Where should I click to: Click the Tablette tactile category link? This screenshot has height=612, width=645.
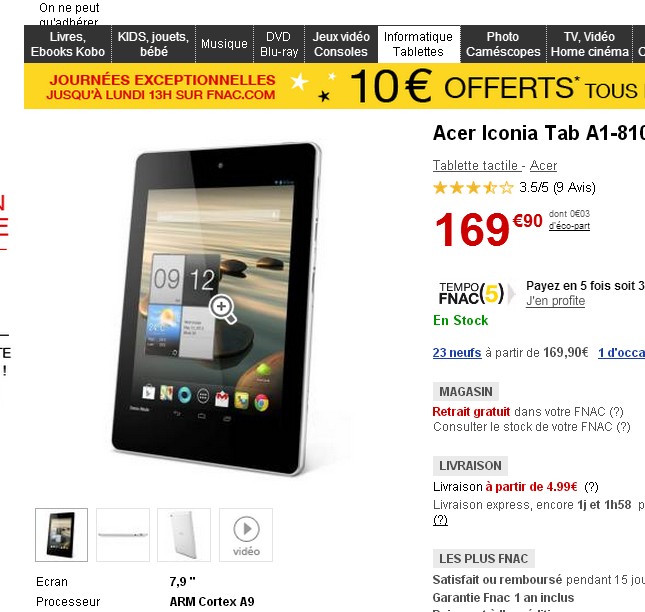point(477,165)
